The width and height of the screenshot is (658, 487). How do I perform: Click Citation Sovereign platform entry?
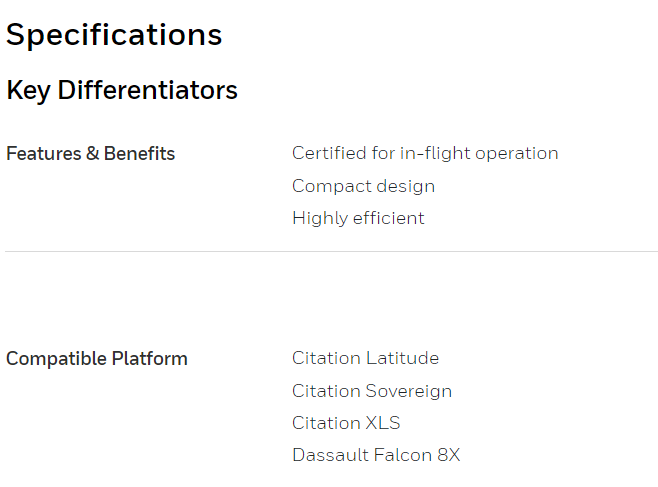tap(372, 391)
